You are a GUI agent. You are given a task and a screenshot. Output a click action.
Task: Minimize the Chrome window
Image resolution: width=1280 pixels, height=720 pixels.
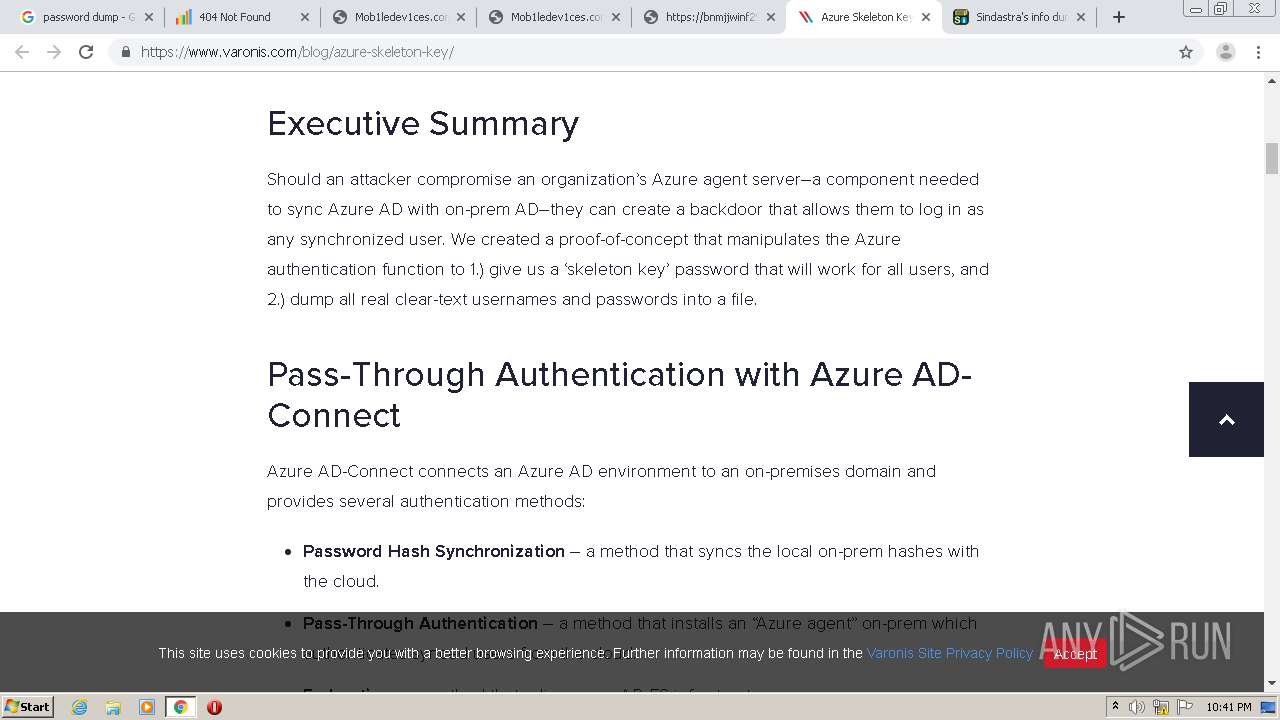coord(1196,9)
